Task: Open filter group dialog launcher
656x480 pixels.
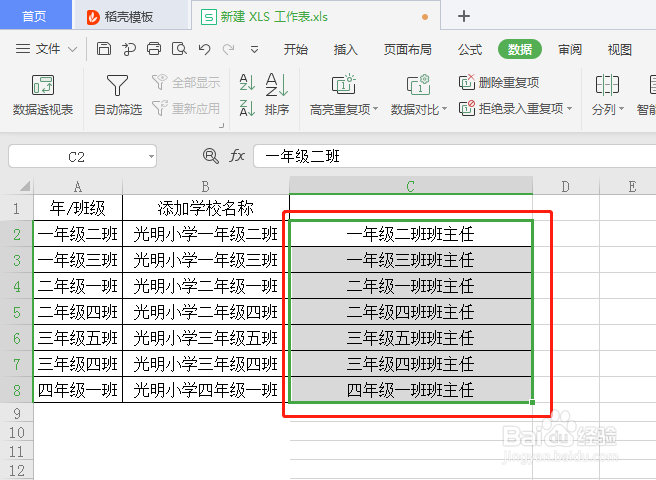Action: tap(222, 125)
